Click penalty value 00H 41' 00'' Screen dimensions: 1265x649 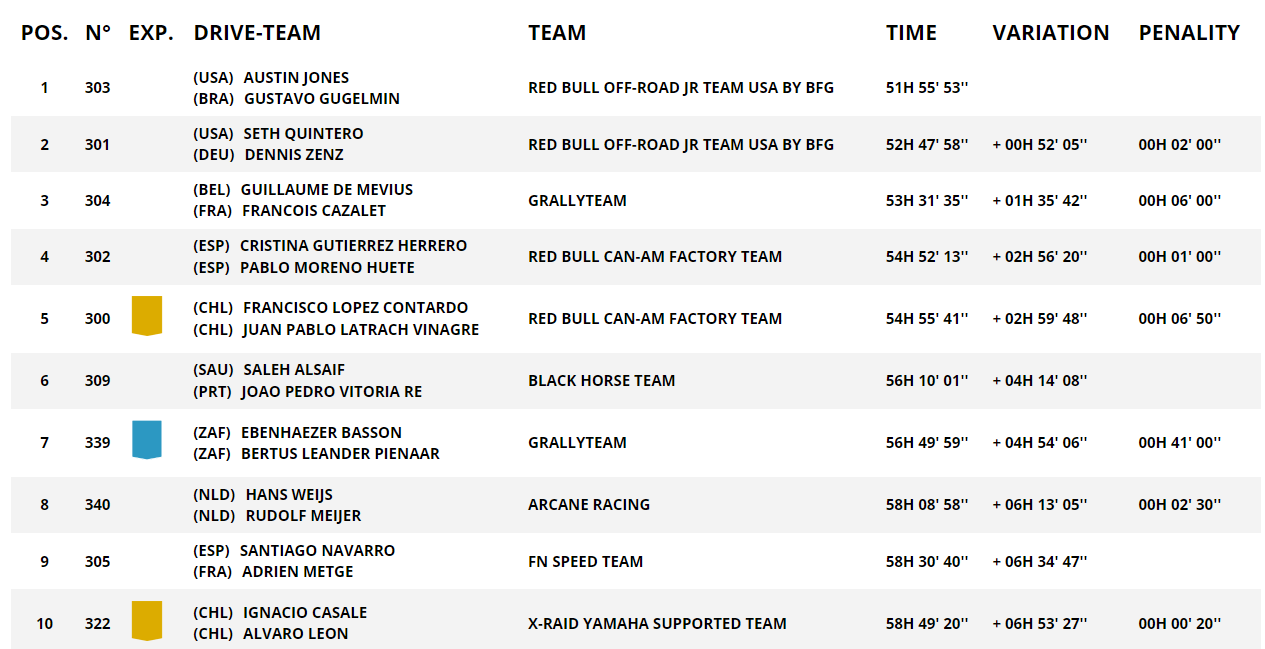coord(1180,442)
